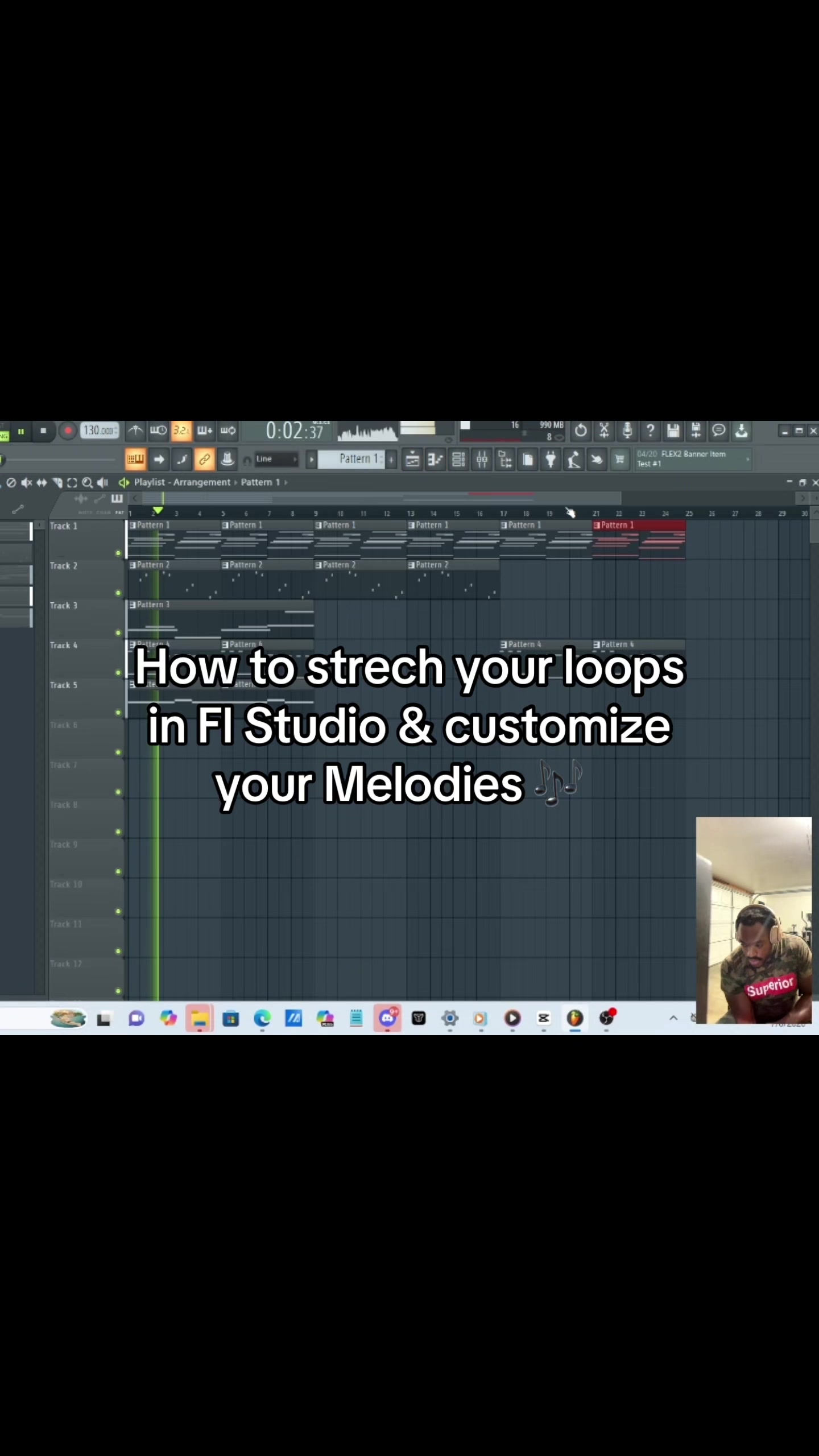Toggle overdub blend recording icon
819x1456 pixels.
(205, 431)
